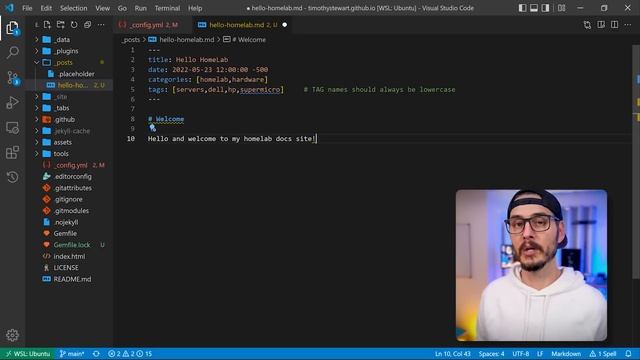Open the File menu
640x360 pixels.
(x=27, y=8)
